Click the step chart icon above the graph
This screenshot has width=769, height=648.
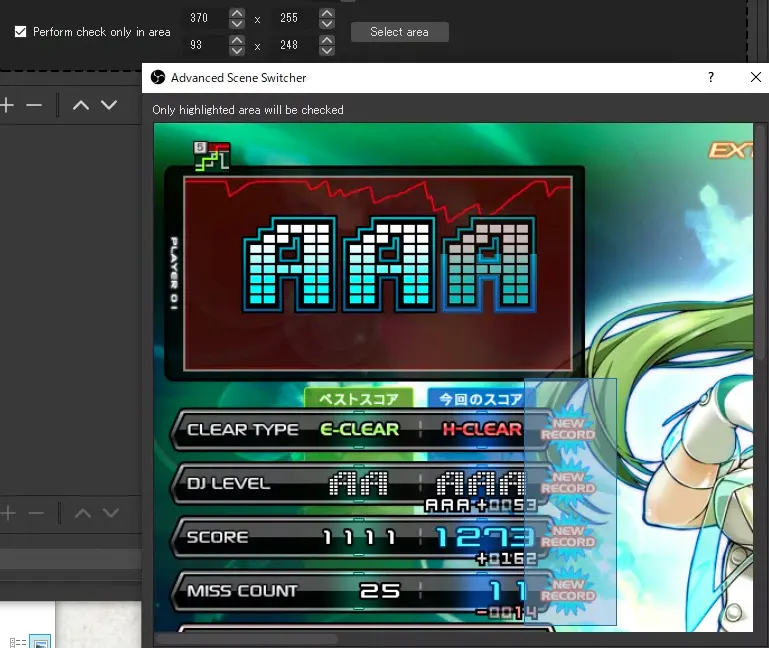[x=211, y=156]
